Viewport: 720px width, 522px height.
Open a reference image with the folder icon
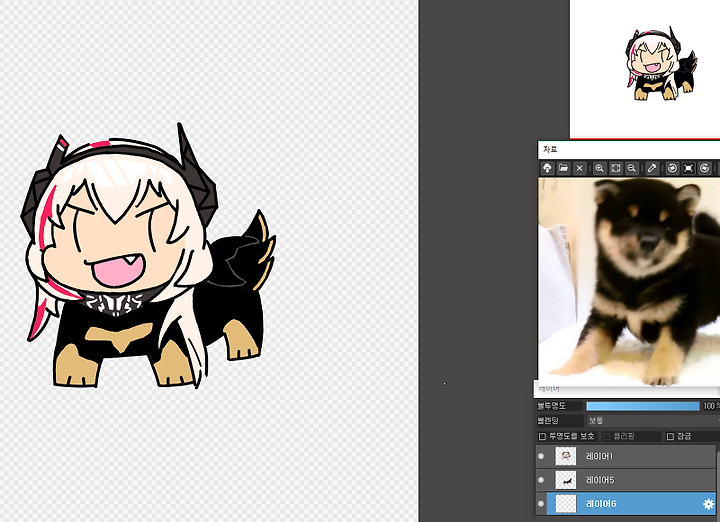[563, 168]
